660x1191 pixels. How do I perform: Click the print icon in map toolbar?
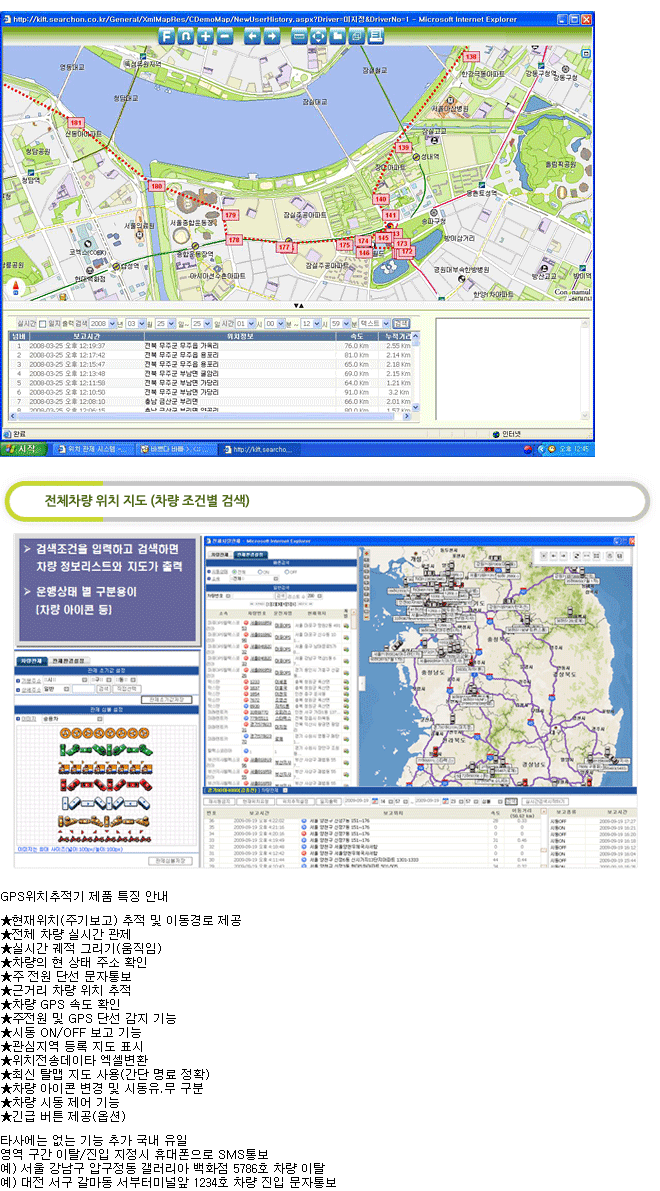pyautogui.click(x=375, y=35)
